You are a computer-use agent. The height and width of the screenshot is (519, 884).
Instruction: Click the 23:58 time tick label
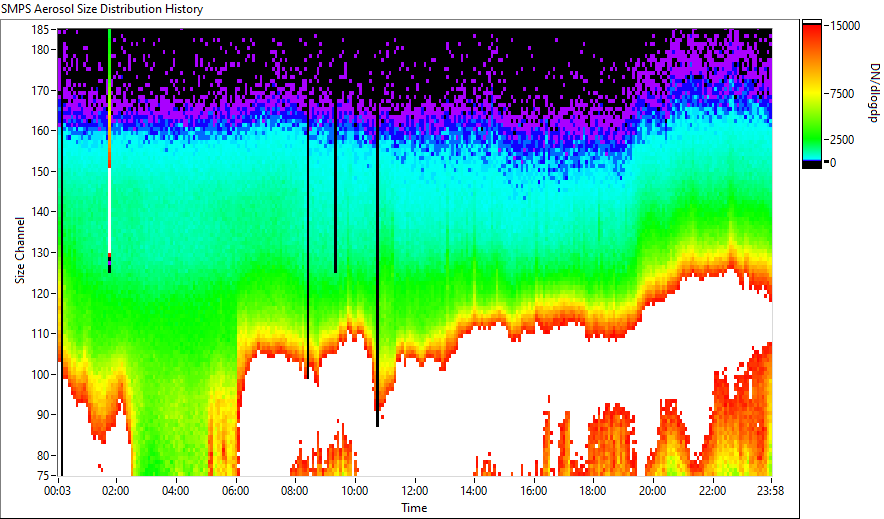771,491
